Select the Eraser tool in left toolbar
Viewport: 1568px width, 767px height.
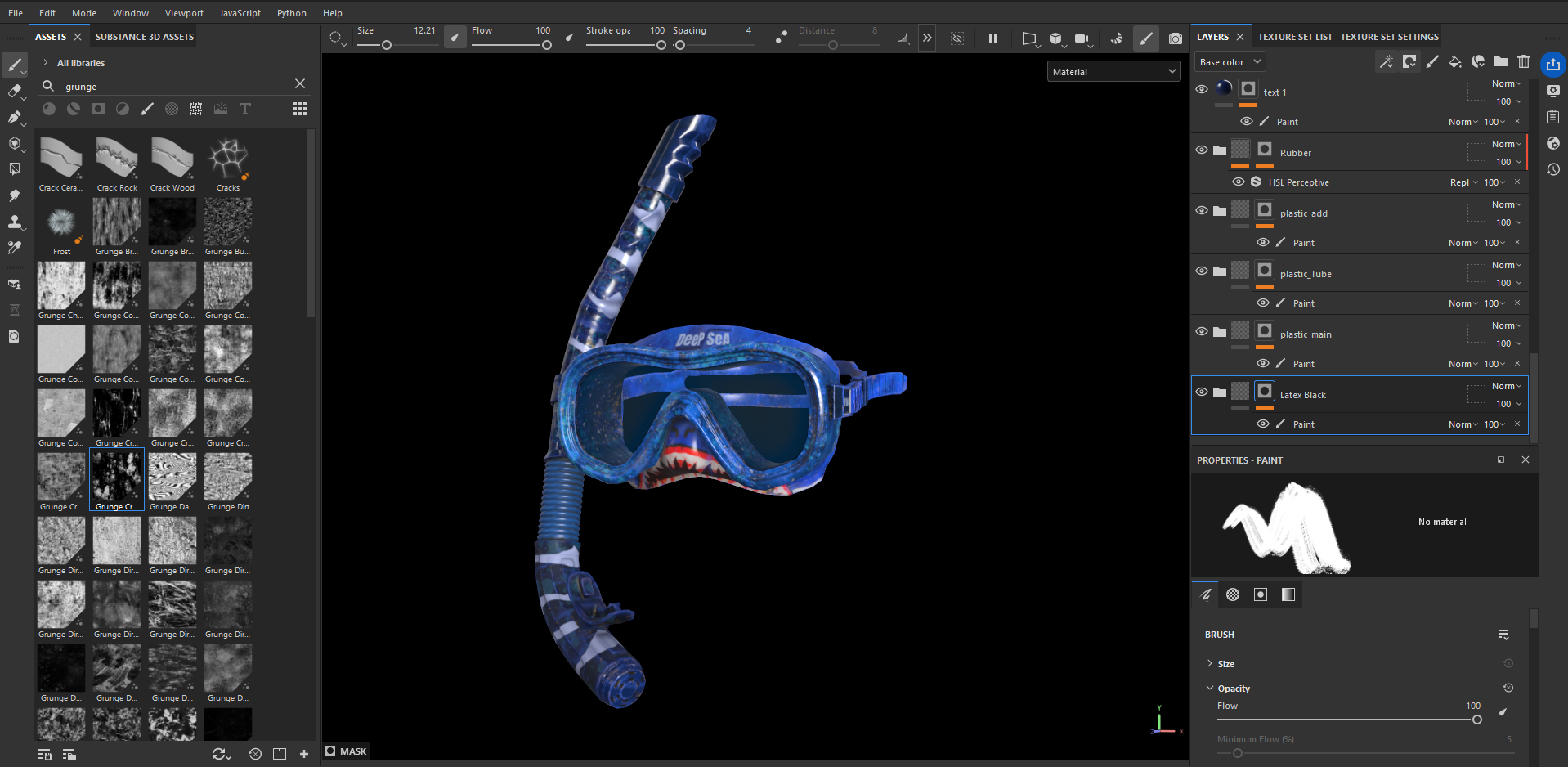(x=15, y=91)
